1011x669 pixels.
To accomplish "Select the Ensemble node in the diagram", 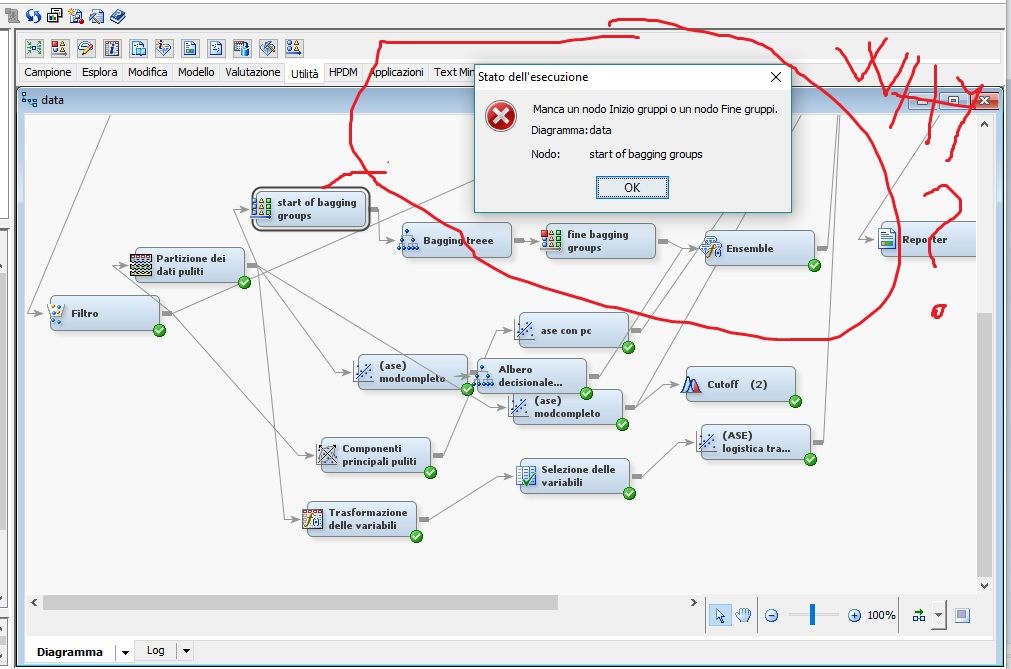I will click(x=762, y=248).
